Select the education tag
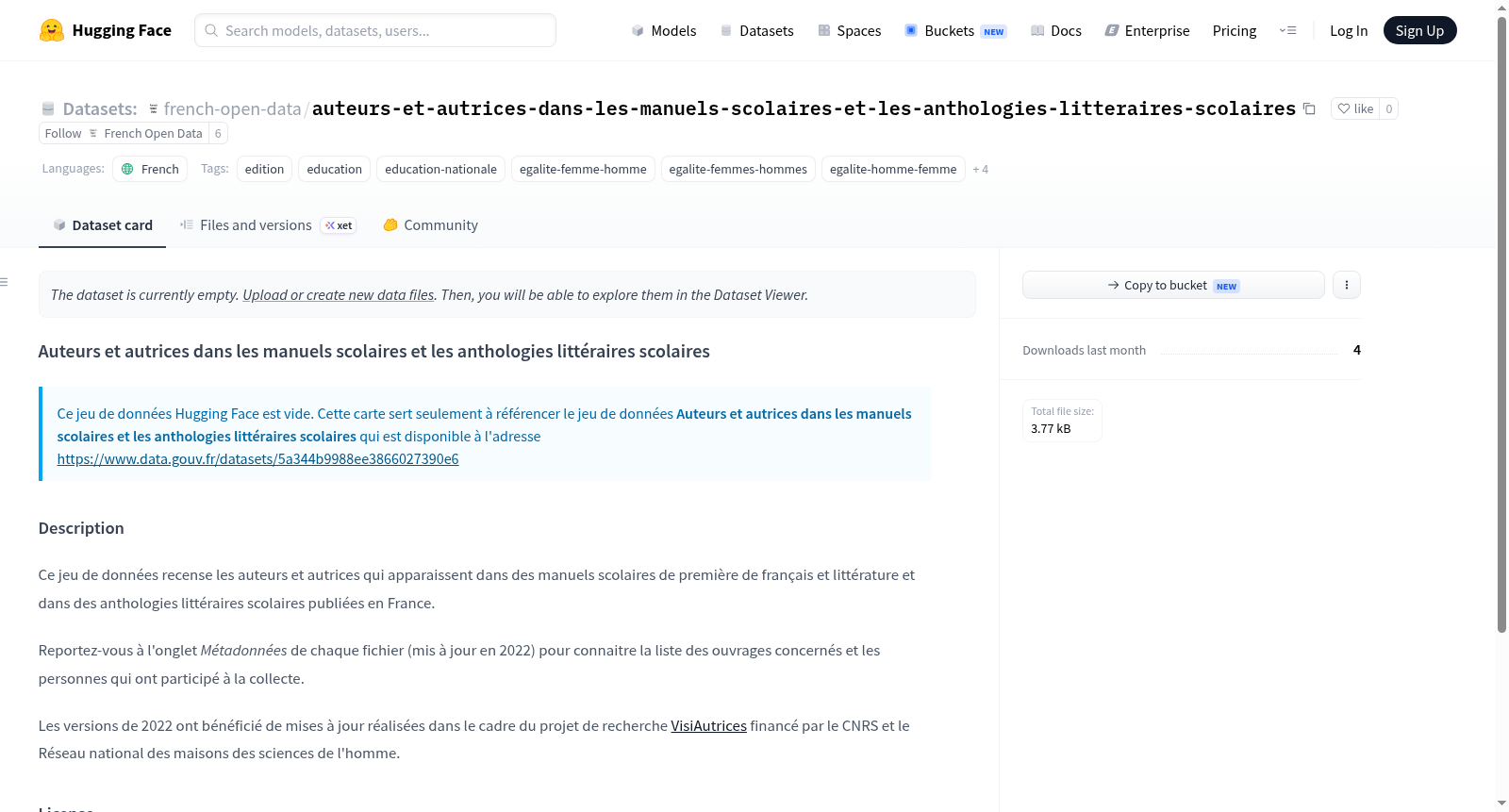 pos(335,169)
